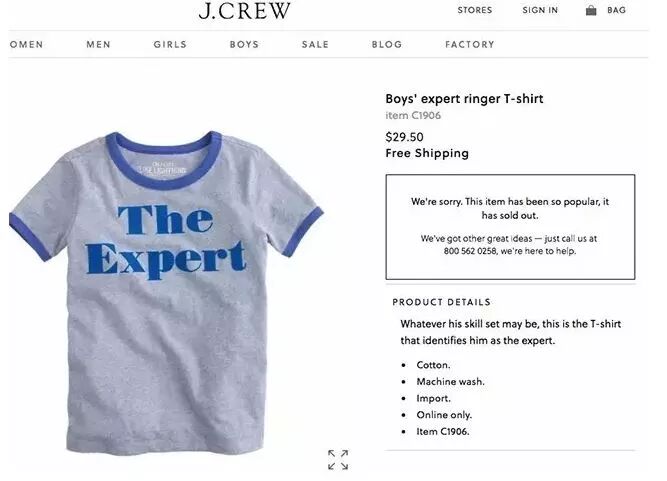
Task: Visit the BLOG page
Action: [387, 44]
